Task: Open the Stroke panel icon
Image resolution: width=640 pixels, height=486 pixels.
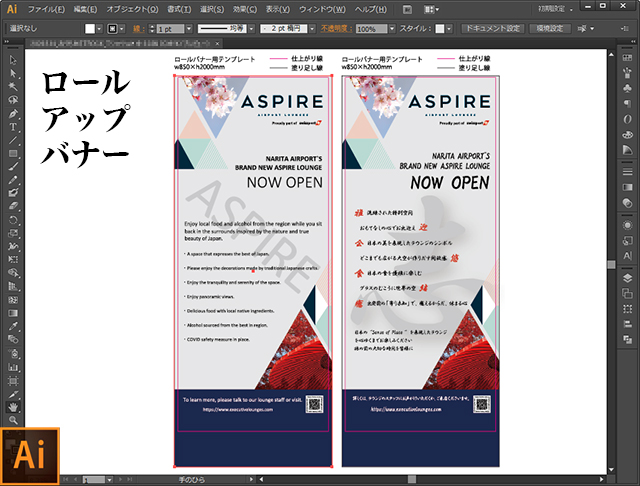Action: 627,172
